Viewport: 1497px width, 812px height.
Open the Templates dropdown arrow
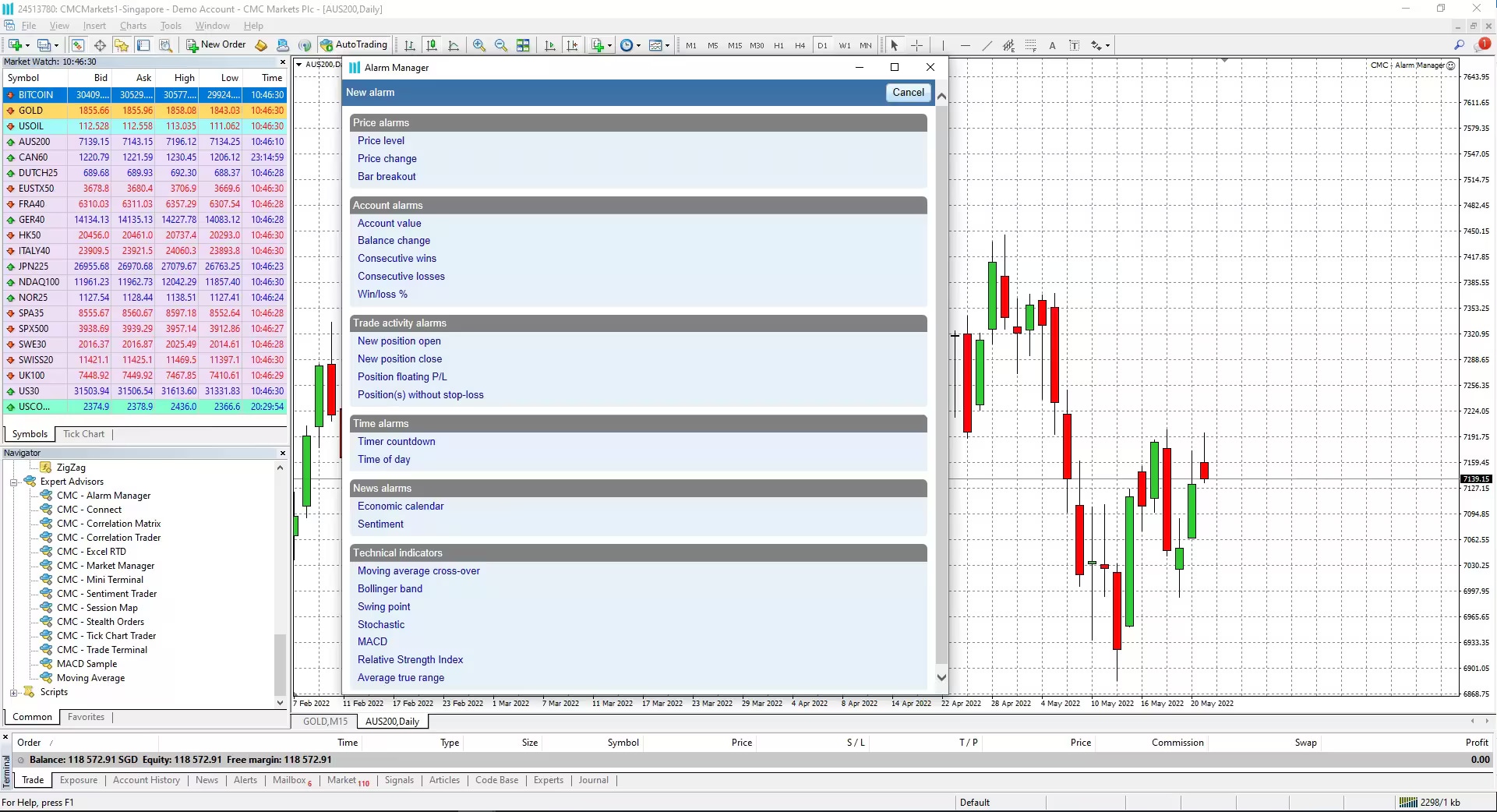667,45
